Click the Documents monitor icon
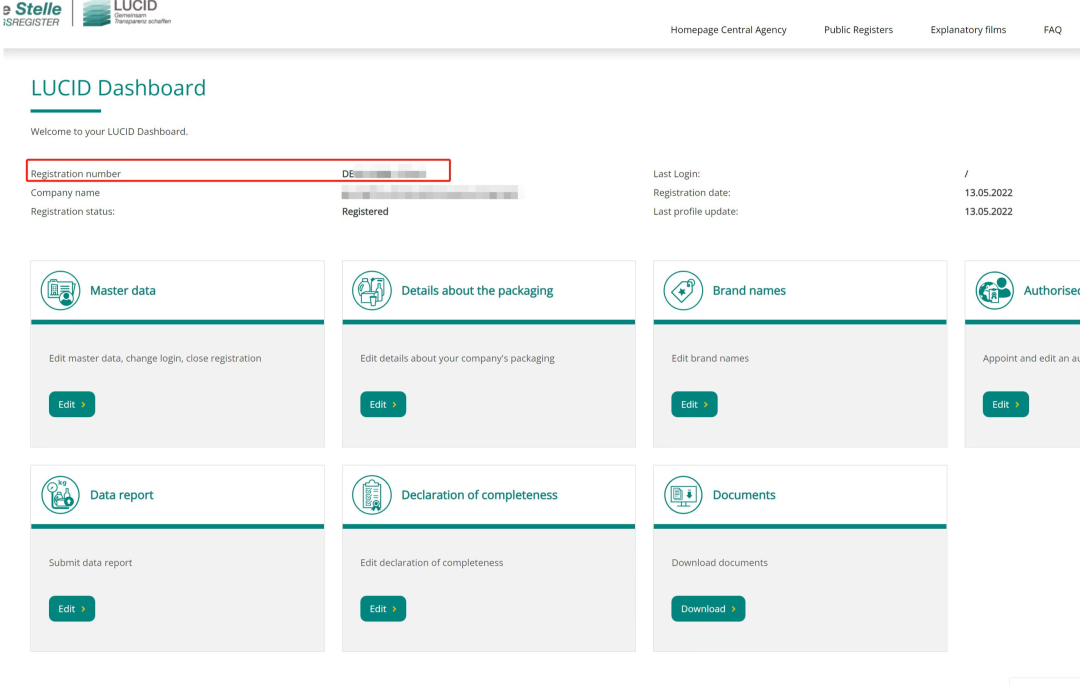 coord(683,495)
